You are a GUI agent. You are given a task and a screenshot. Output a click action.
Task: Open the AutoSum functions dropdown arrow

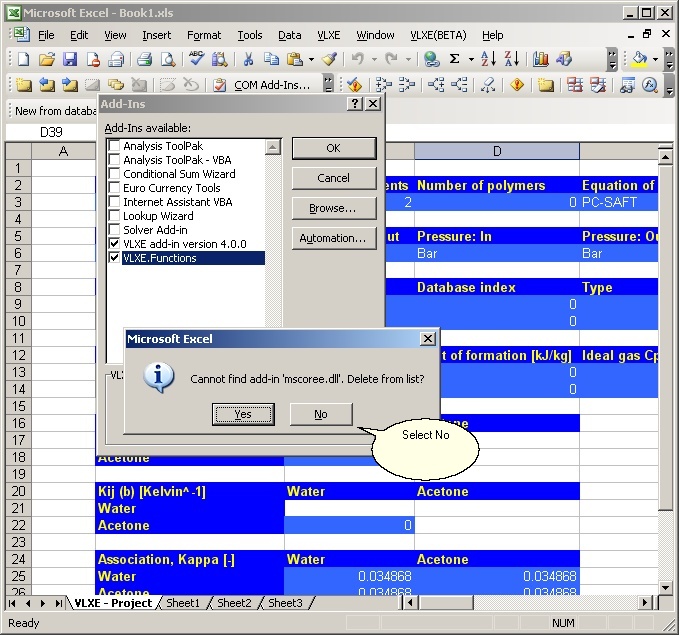pos(471,59)
